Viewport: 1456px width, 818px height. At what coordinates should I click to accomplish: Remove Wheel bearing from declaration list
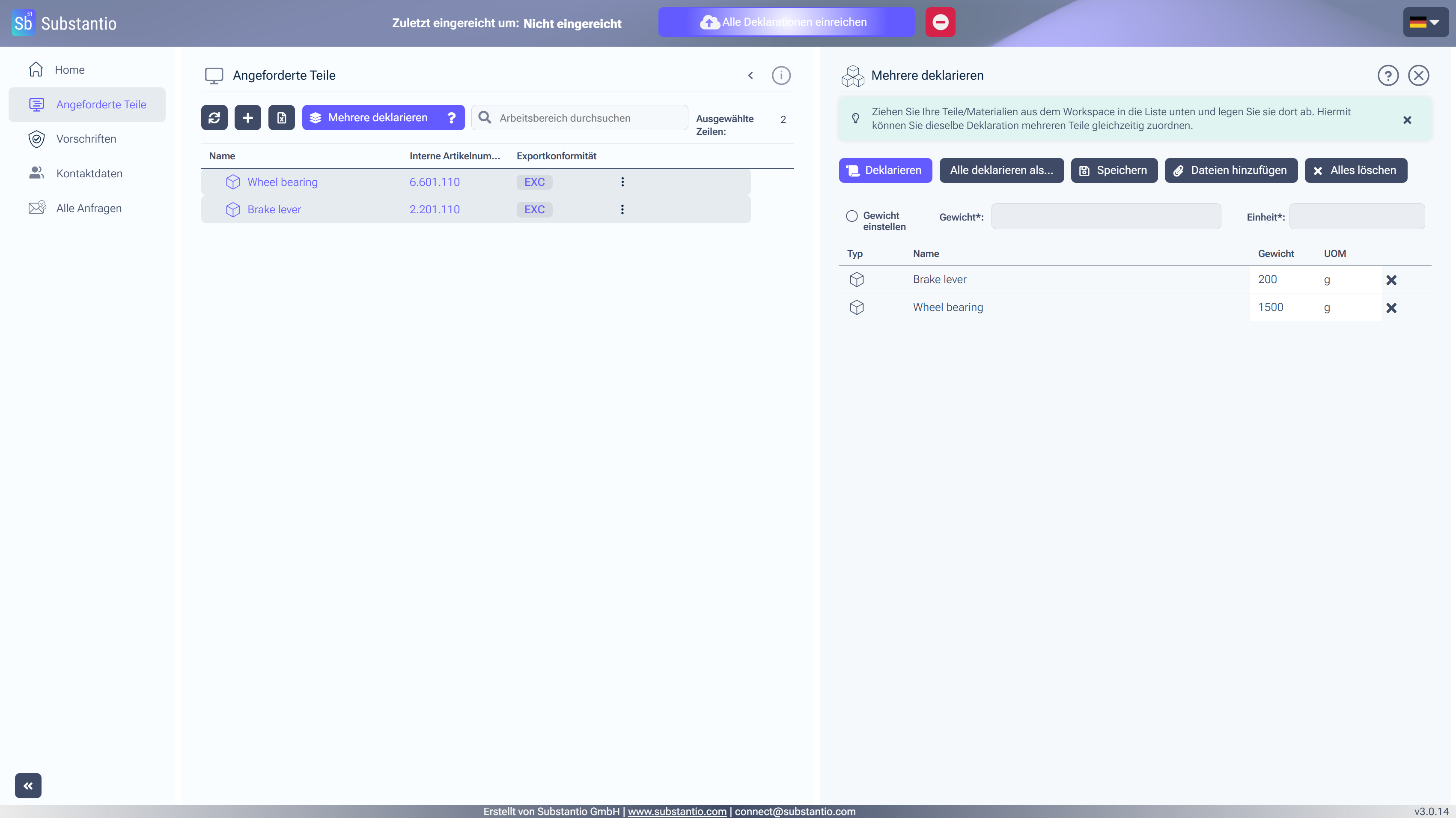tap(1391, 307)
